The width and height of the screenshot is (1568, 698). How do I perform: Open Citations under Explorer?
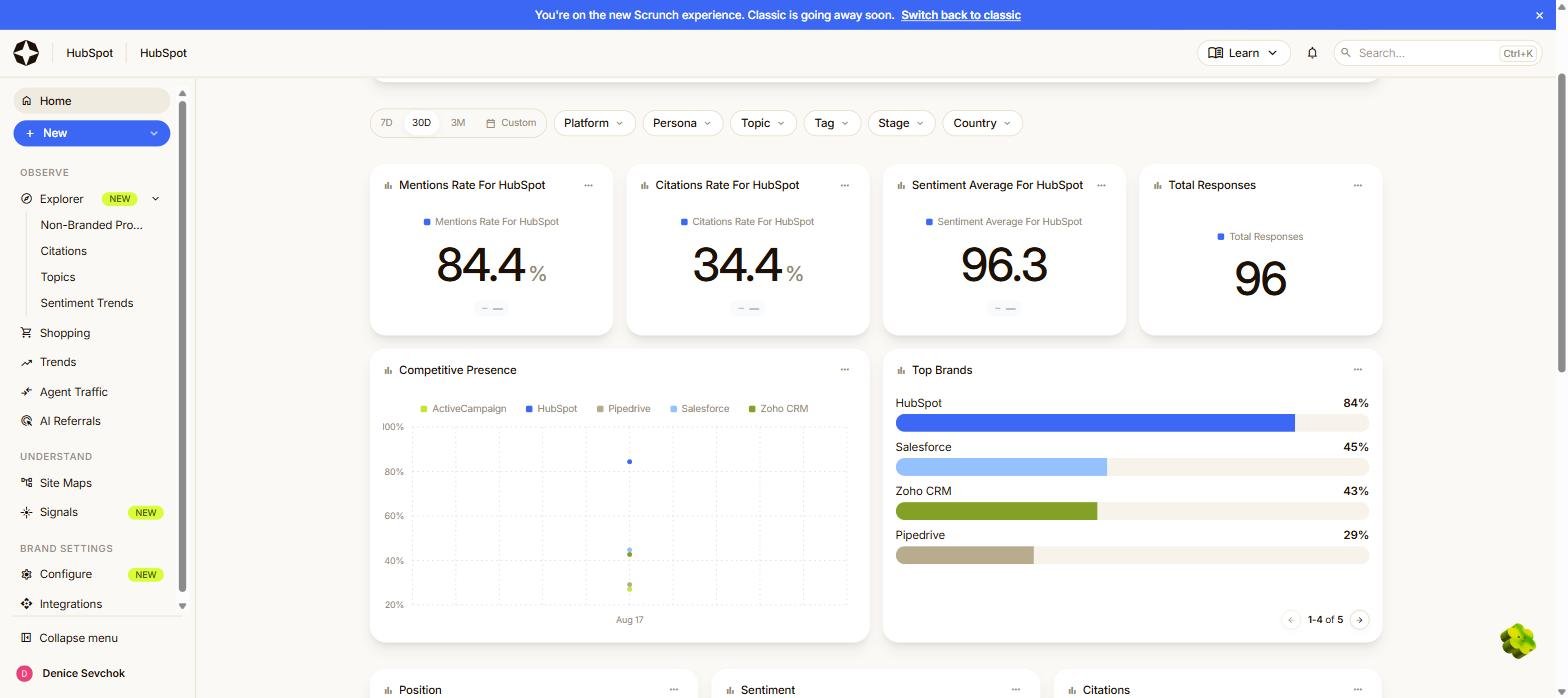click(63, 251)
